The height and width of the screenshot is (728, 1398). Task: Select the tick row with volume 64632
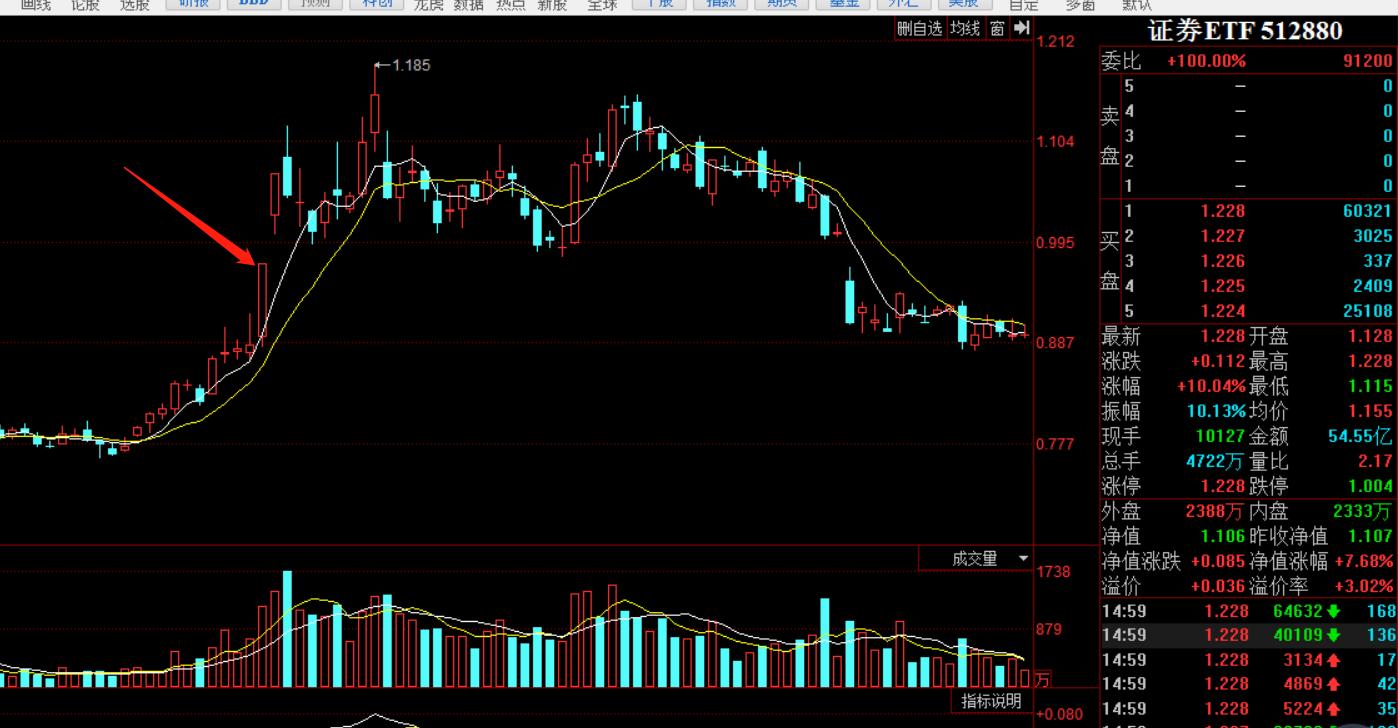pos(1249,610)
